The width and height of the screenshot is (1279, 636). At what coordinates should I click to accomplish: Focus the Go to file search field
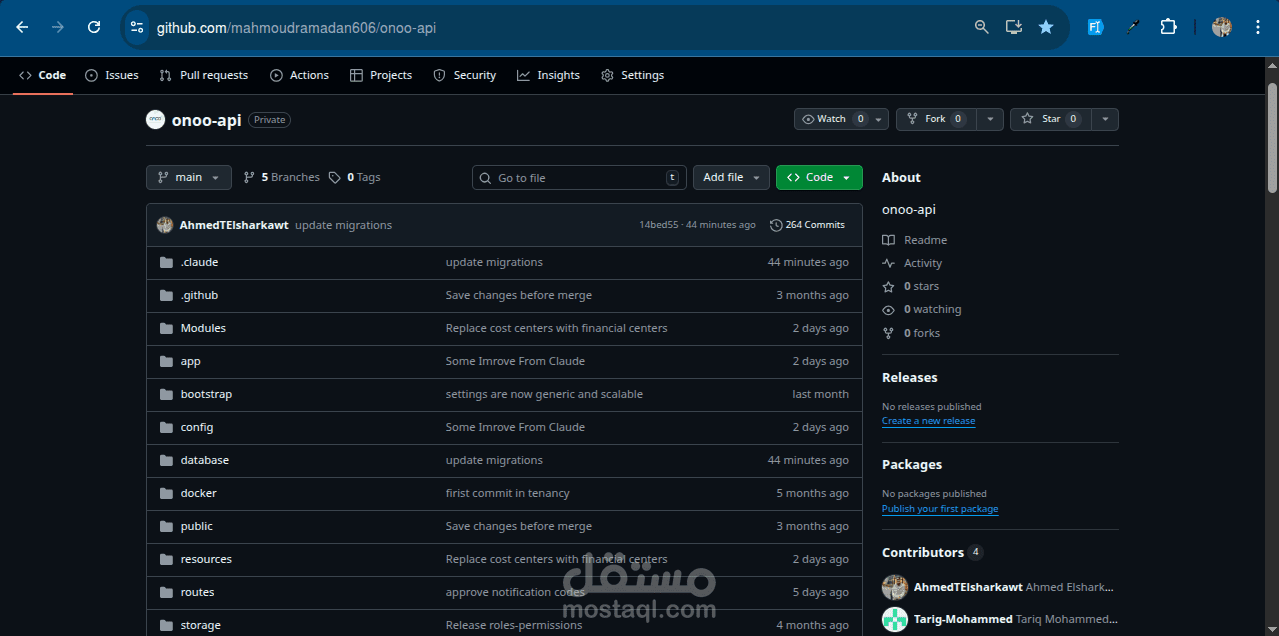click(x=579, y=177)
